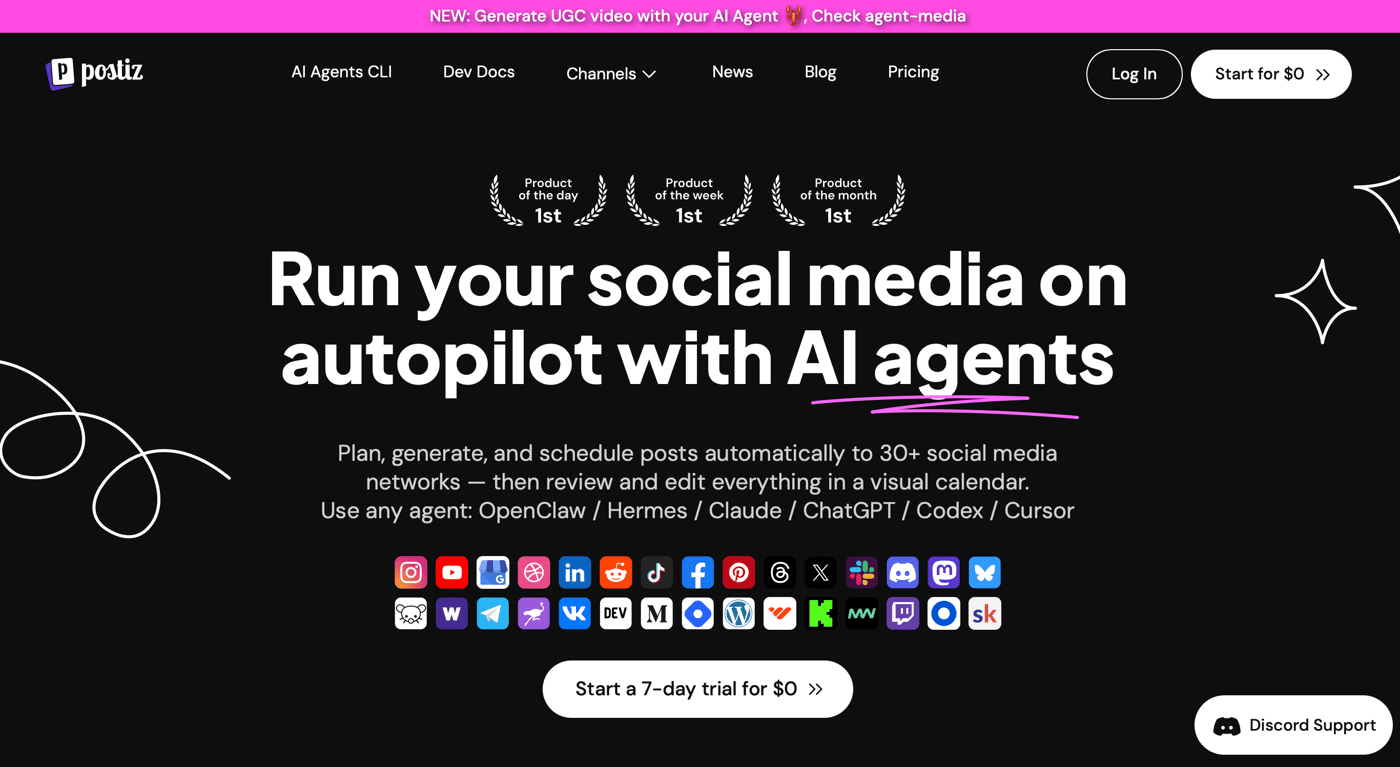1400x767 pixels.
Task: Click the Pinterest channel icon
Action: [x=739, y=572]
